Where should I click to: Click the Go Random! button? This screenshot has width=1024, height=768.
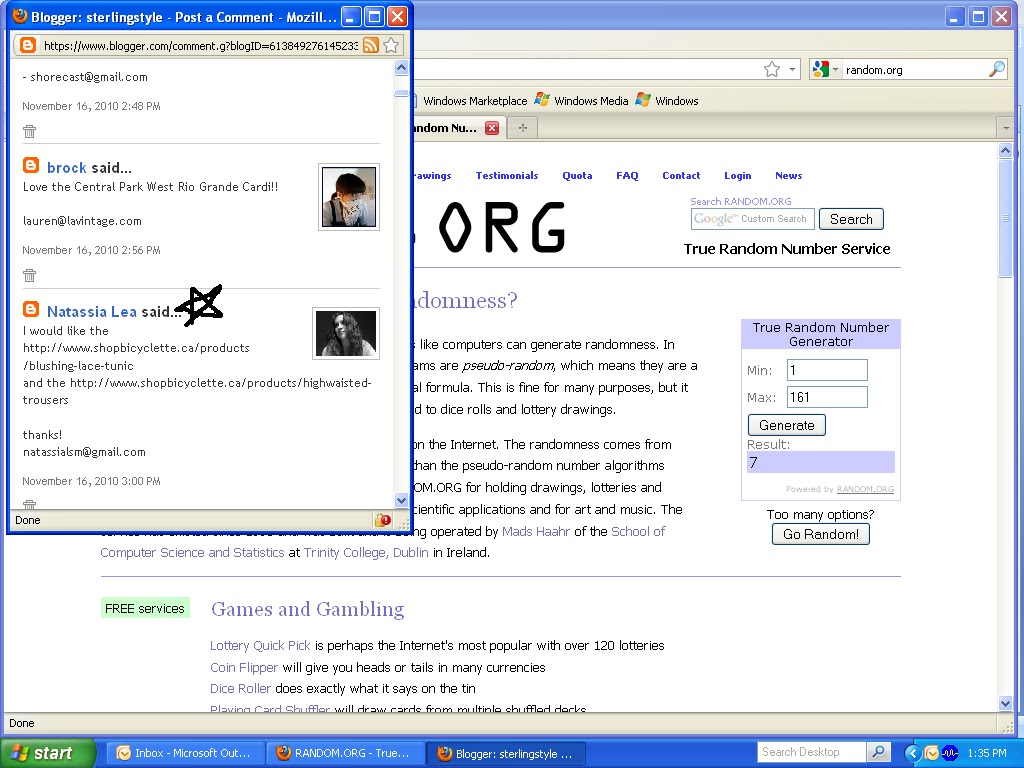tap(820, 534)
